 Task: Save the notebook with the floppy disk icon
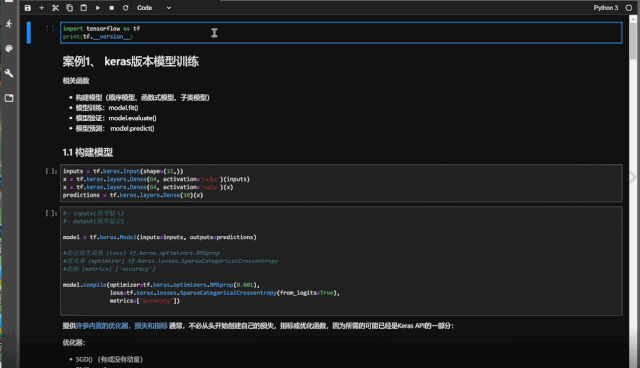[x=28, y=8]
